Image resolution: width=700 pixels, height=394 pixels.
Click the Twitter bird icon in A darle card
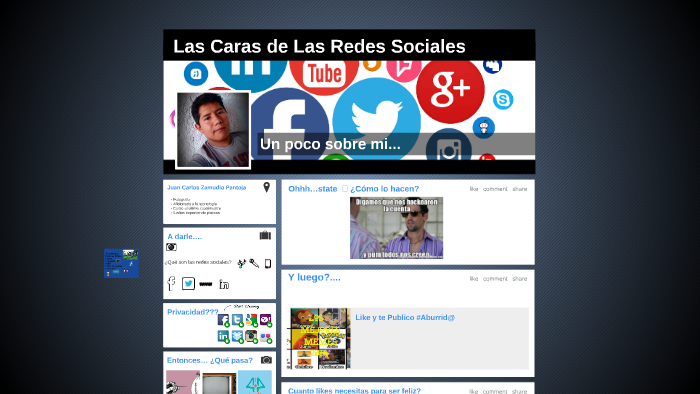click(188, 283)
